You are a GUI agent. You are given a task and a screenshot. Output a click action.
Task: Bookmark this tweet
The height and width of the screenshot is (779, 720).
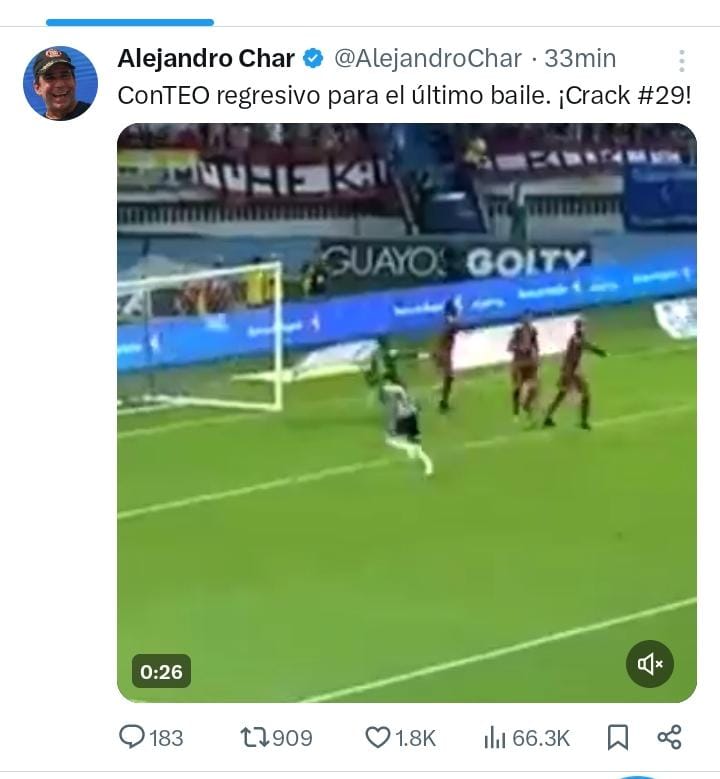coord(618,737)
